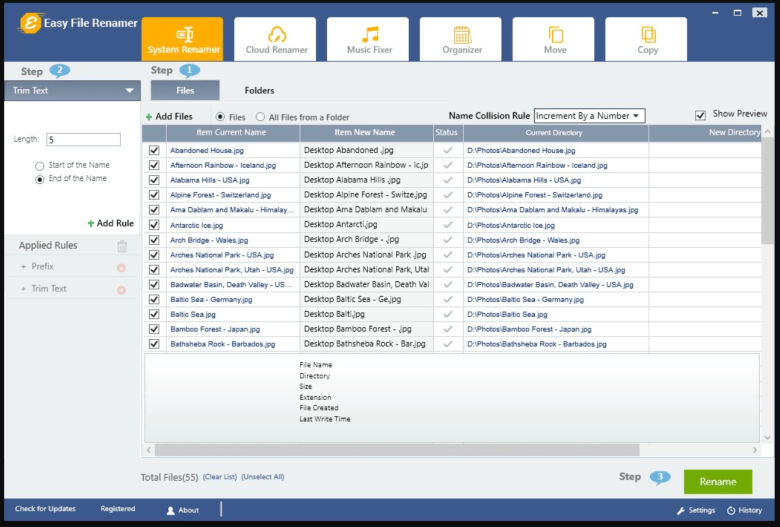Click the Registered status link
Image resolution: width=780 pixels, height=527 pixels.
tap(118, 509)
